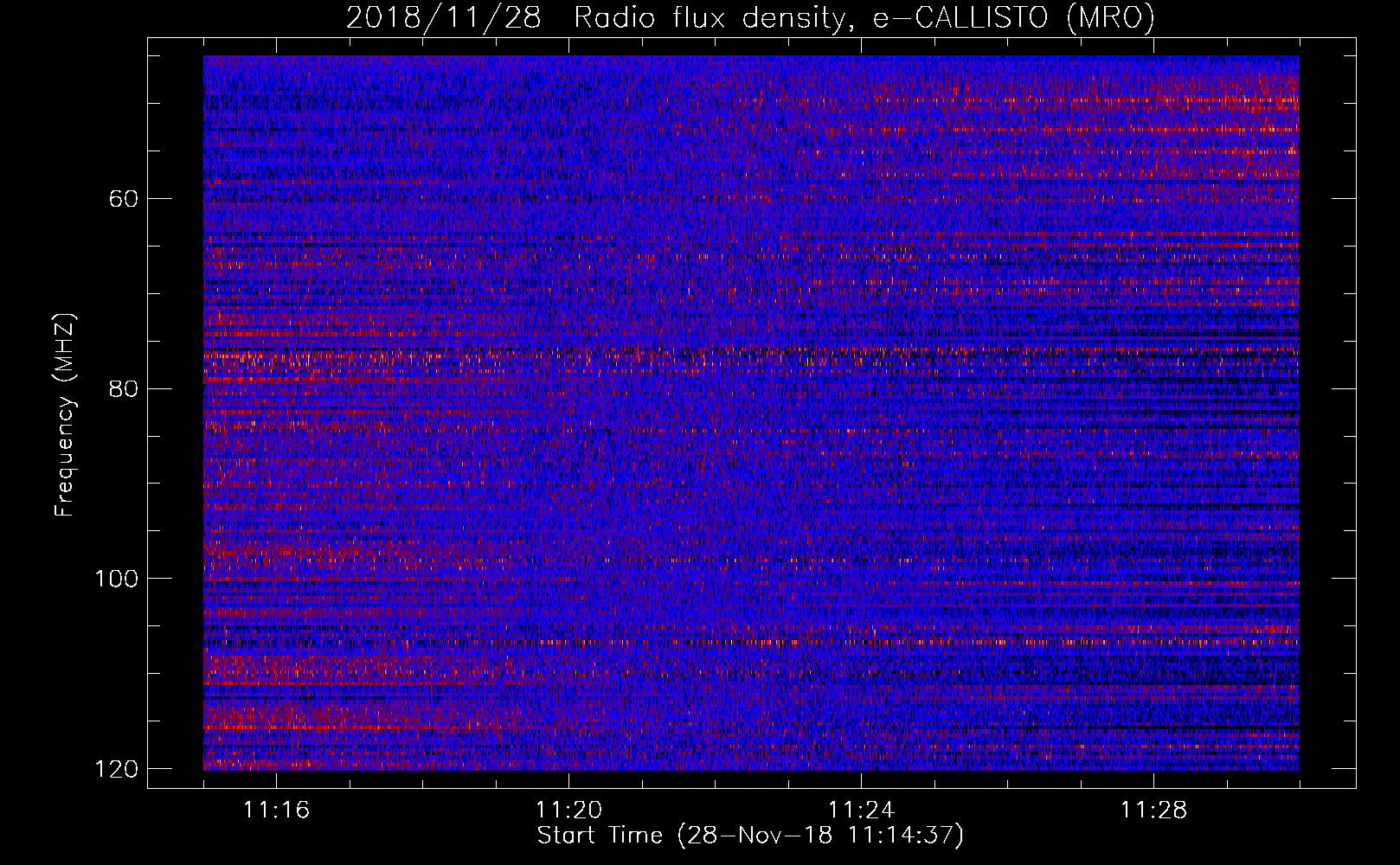Click the 60 frequency tick label
The width and height of the screenshot is (1400, 865).
(x=125, y=199)
